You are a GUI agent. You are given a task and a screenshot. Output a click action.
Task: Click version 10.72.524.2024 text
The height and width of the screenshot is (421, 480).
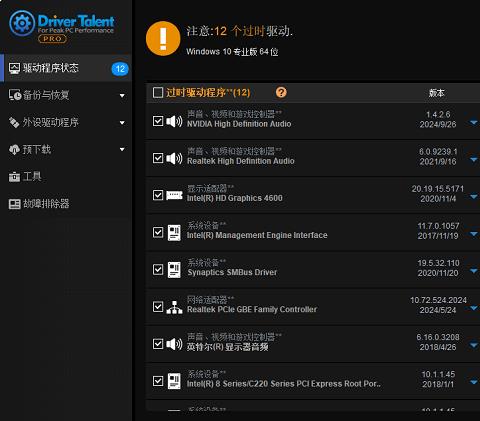(x=438, y=300)
